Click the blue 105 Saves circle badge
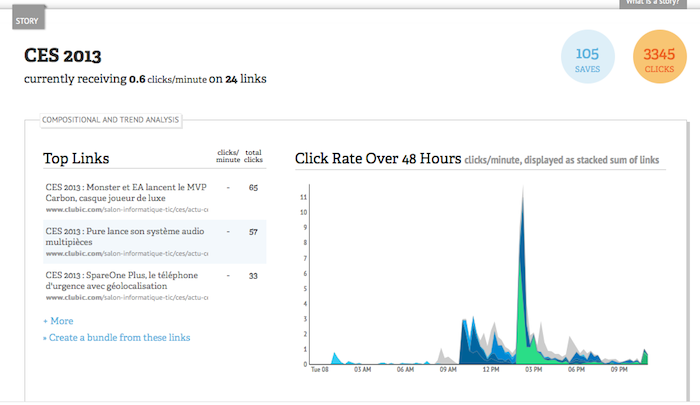700x405 pixels. [588, 58]
